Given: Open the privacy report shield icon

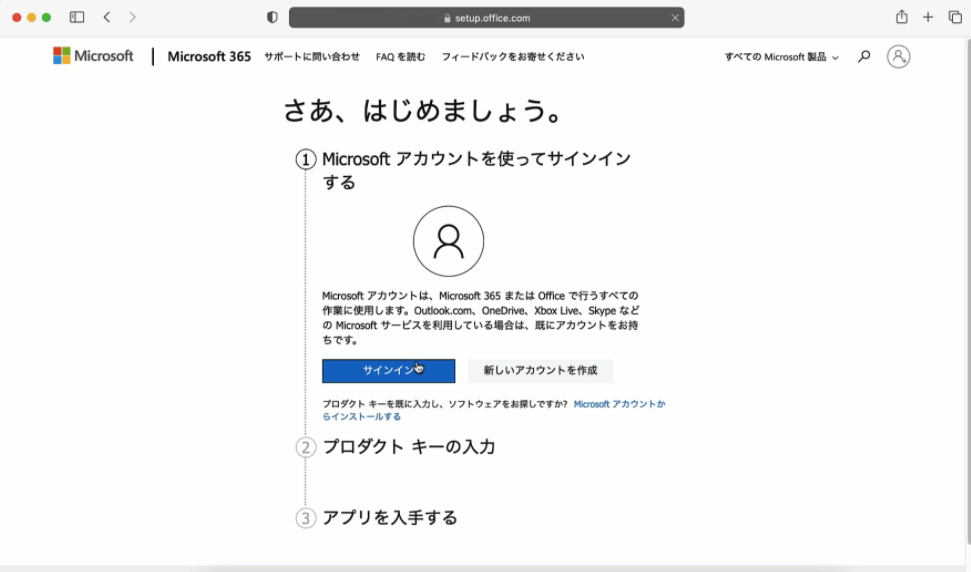Looking at the screenshot, I should pyautogui.click(x=272, y=17).
